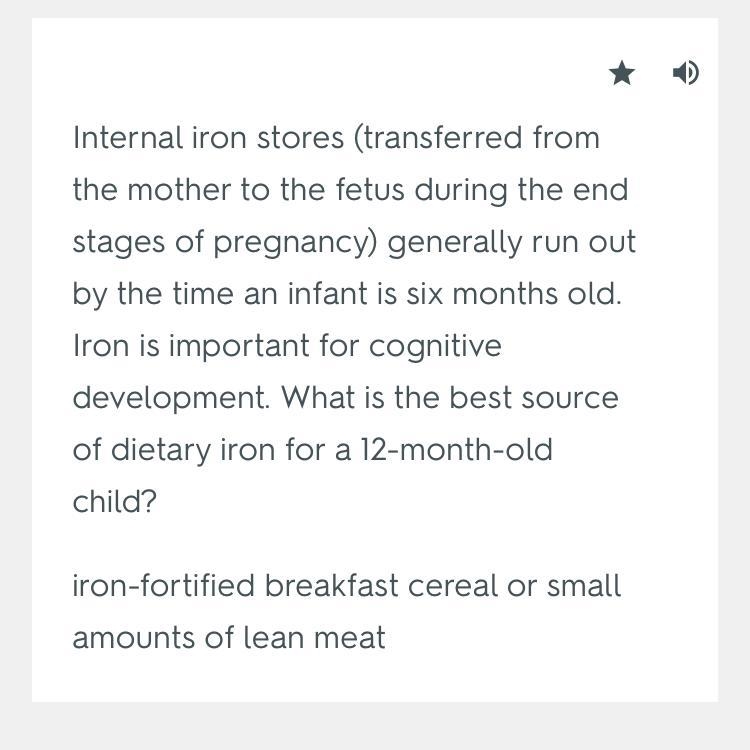Click the line 'the mother to the fetus'

coord(351,190)
